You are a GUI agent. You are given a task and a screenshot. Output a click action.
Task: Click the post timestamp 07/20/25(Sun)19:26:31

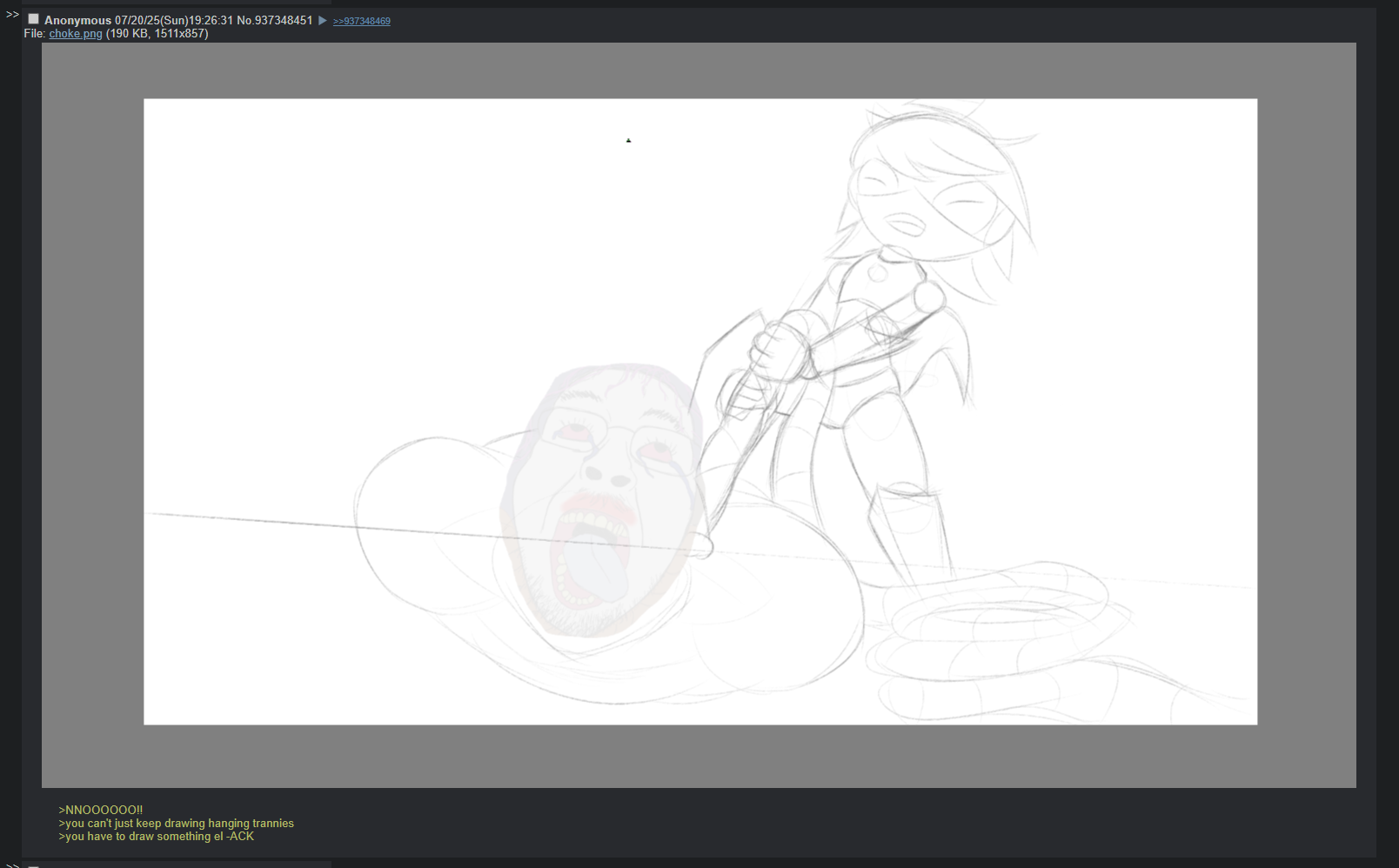tap(174, 20)
